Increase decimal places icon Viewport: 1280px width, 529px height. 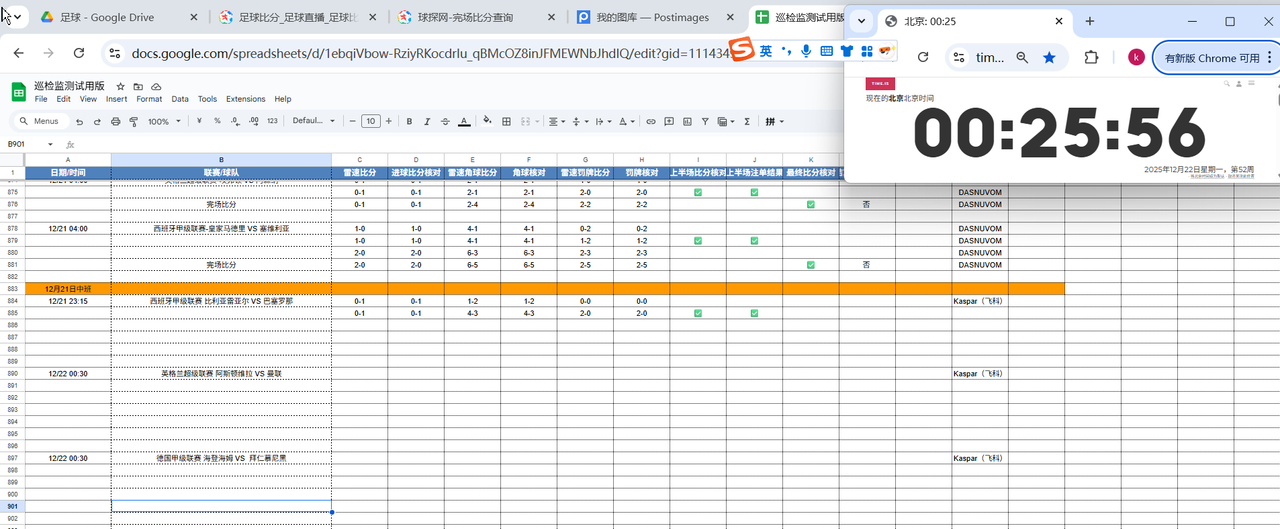[x=253, y=121]
